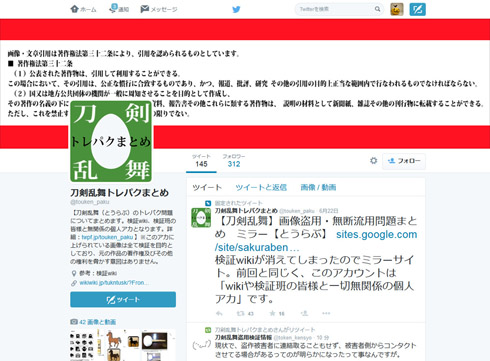Click profile name 刀剣乱舞トレパクまとめ heading
The height and width of the screenshot is (361, 490).
coord(119,193)
